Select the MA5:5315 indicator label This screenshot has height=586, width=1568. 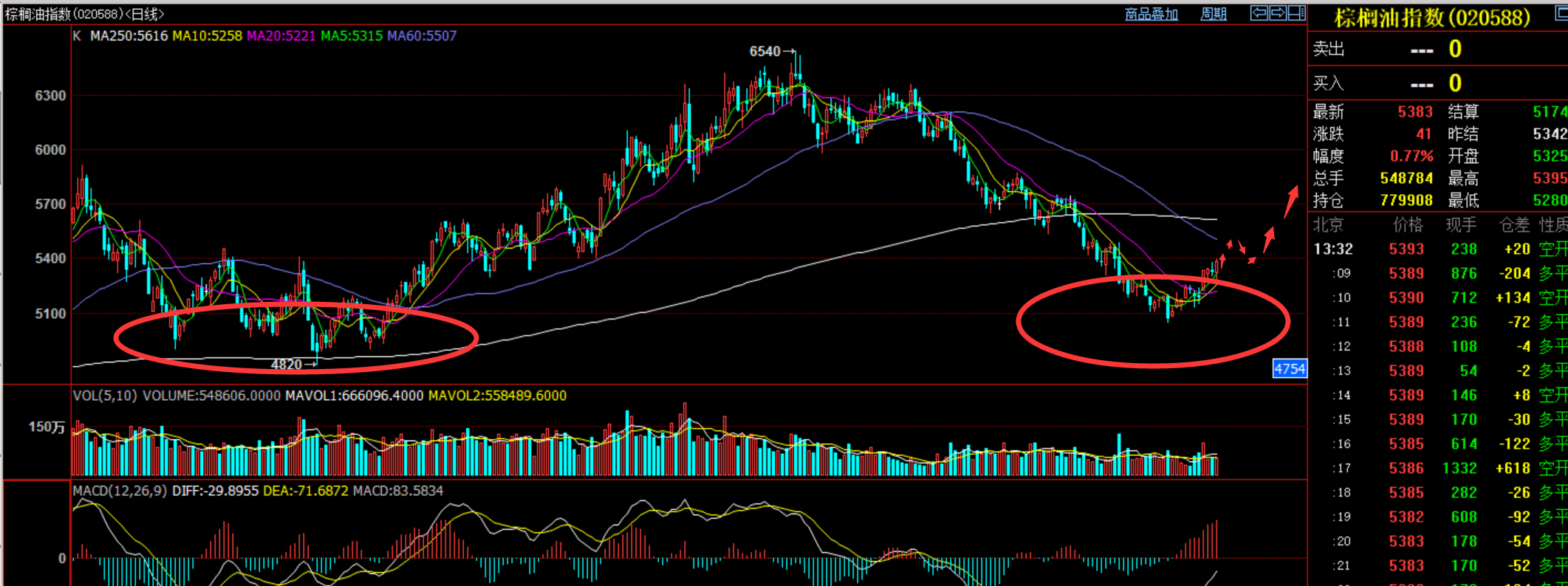tap(352, 35)
